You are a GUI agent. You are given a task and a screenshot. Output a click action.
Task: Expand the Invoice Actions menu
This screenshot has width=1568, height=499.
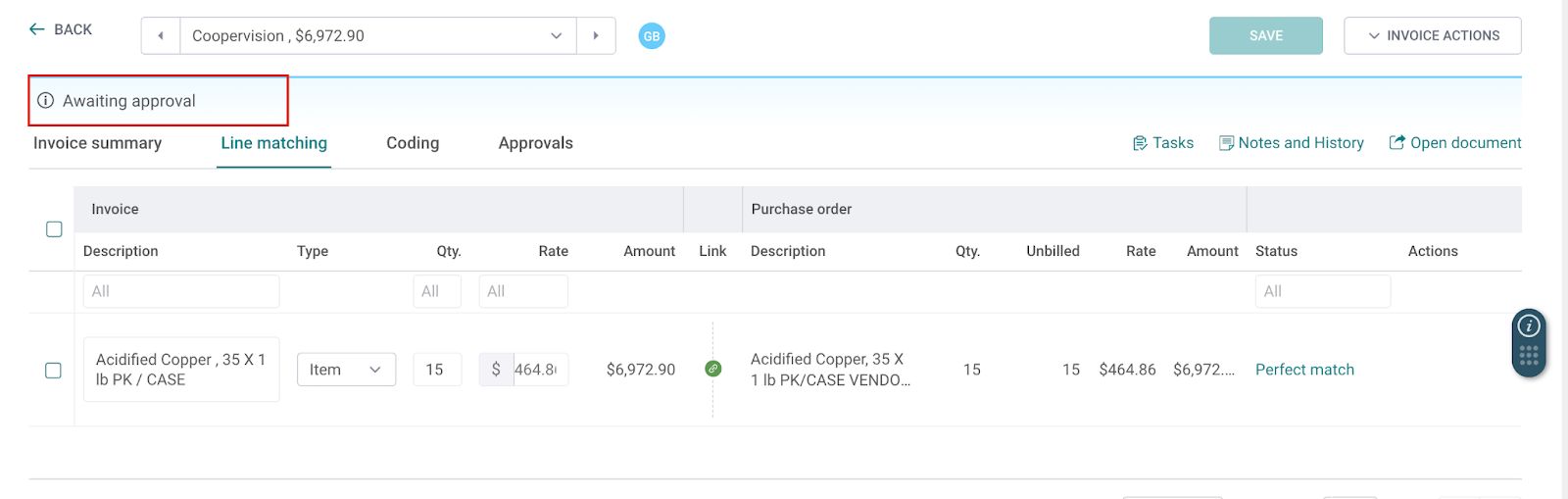tap(1432, 36)
